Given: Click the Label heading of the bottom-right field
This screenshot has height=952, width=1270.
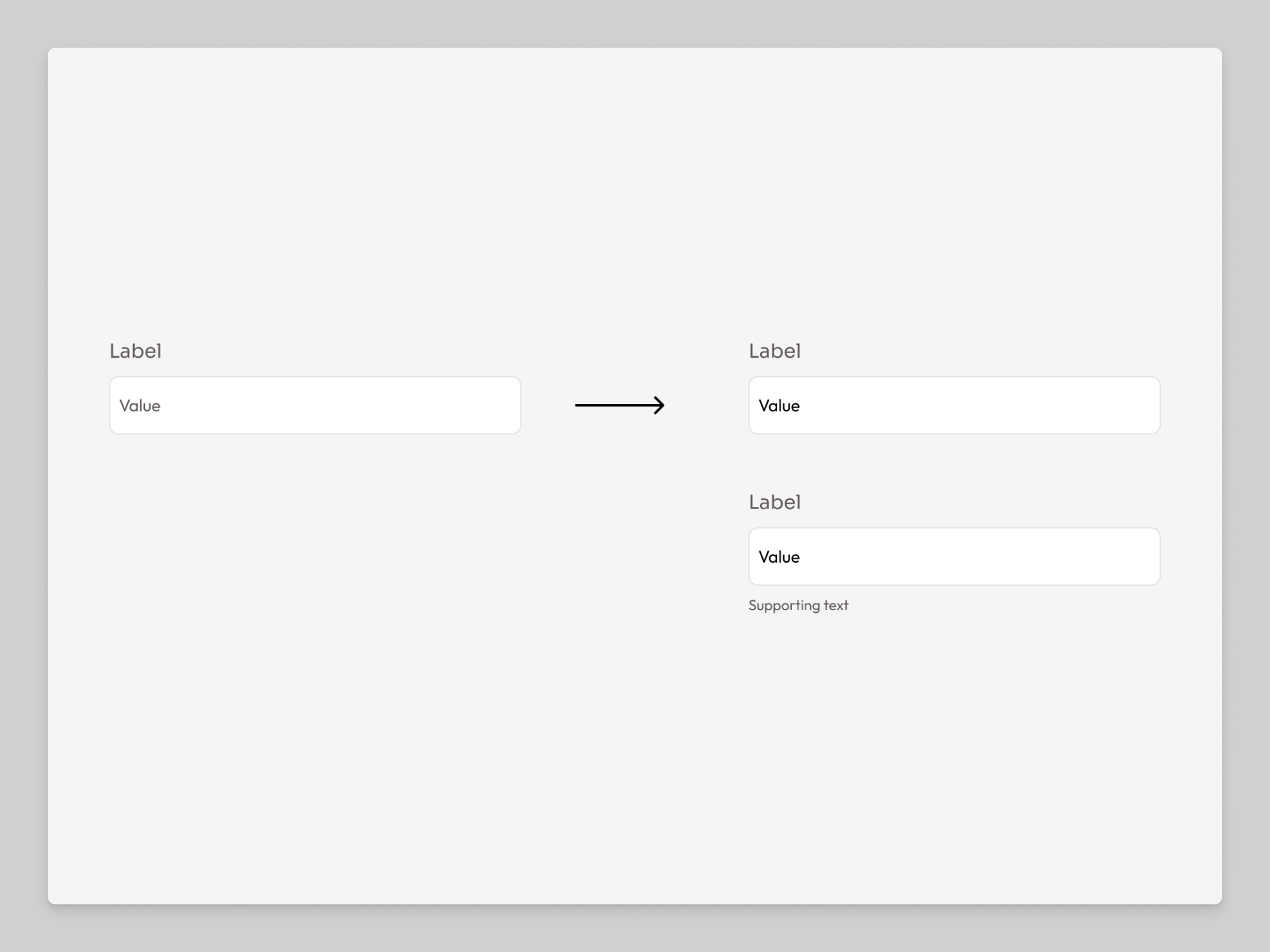Looking at the screenshot, I should coord(775,502).
